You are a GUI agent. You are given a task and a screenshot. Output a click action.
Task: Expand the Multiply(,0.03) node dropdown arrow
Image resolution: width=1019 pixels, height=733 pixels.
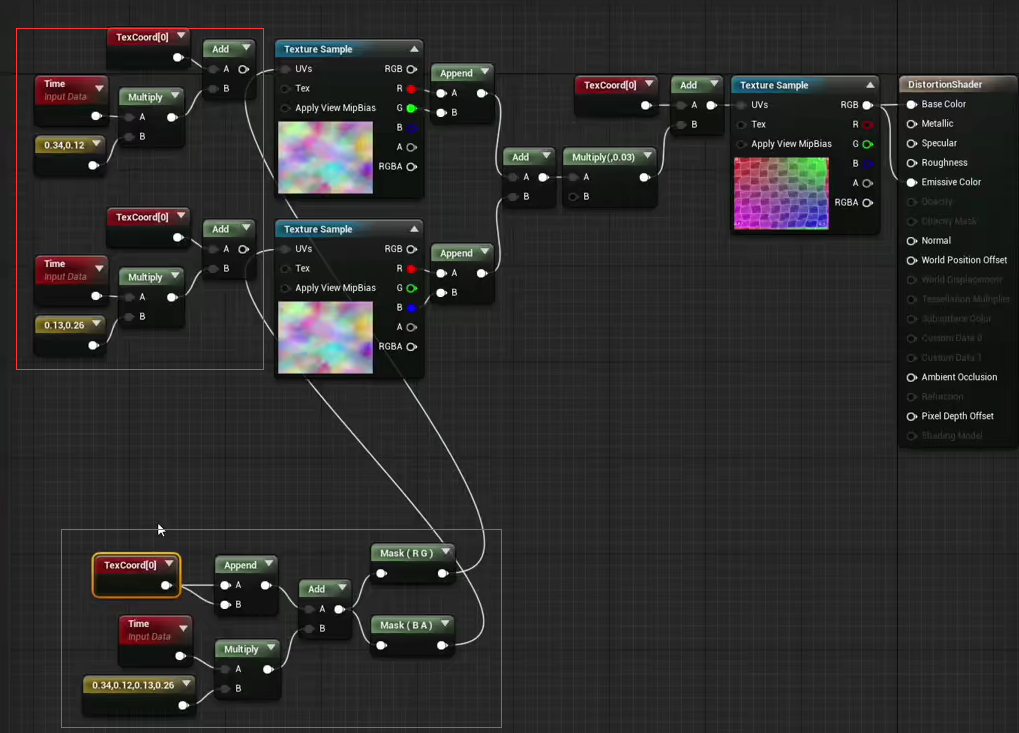coord(647,156)
